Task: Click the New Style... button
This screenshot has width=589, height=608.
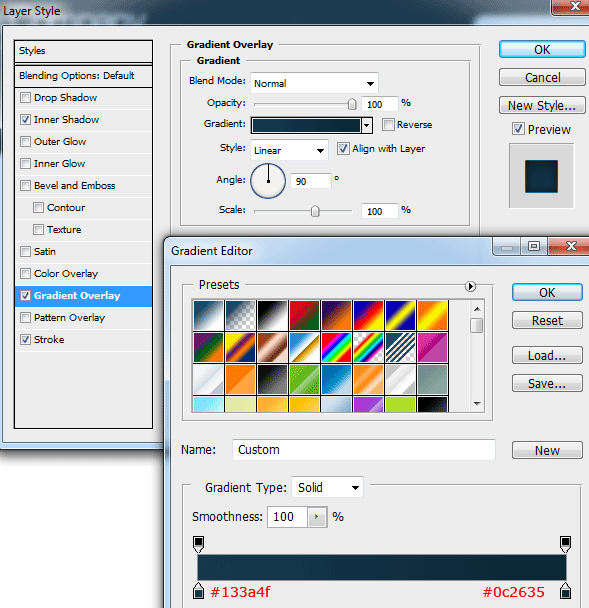Action: pos(542,105)
